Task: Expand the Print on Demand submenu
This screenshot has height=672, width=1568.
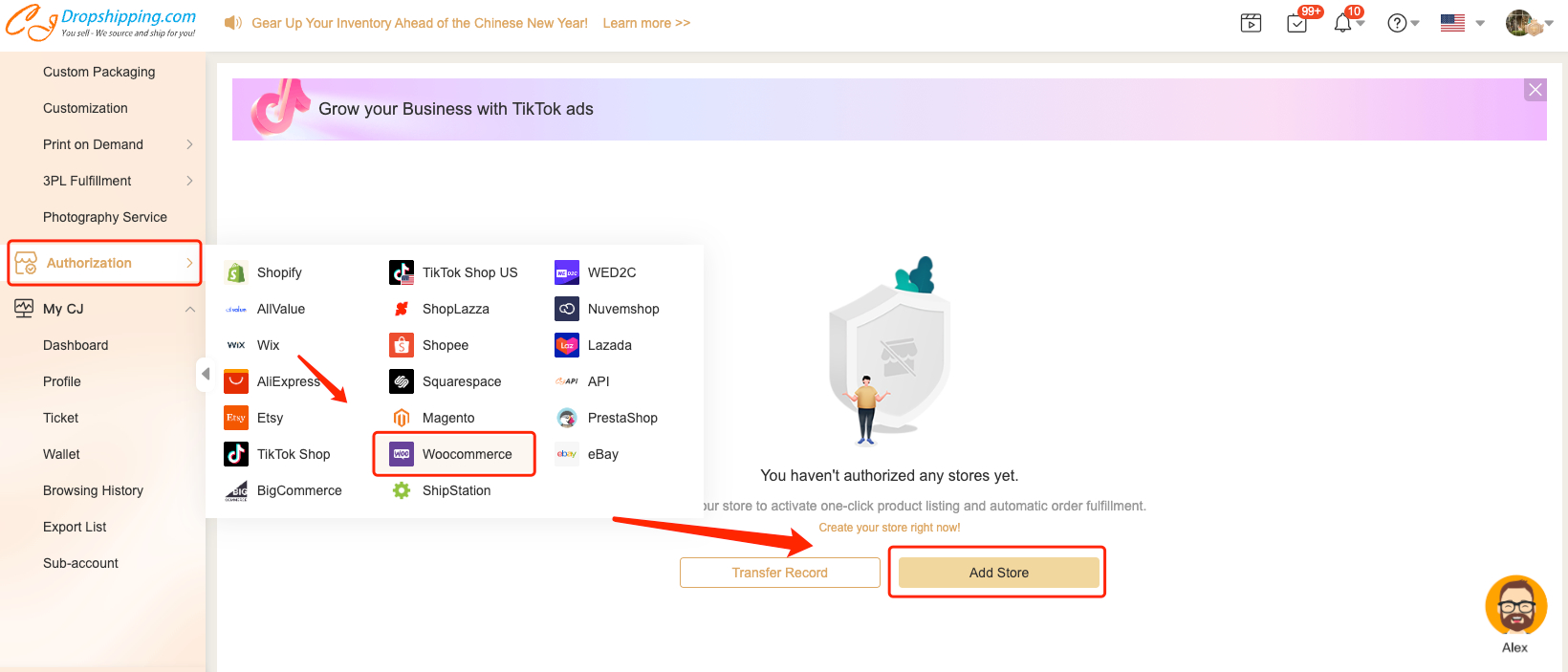Action: (189, 144)
